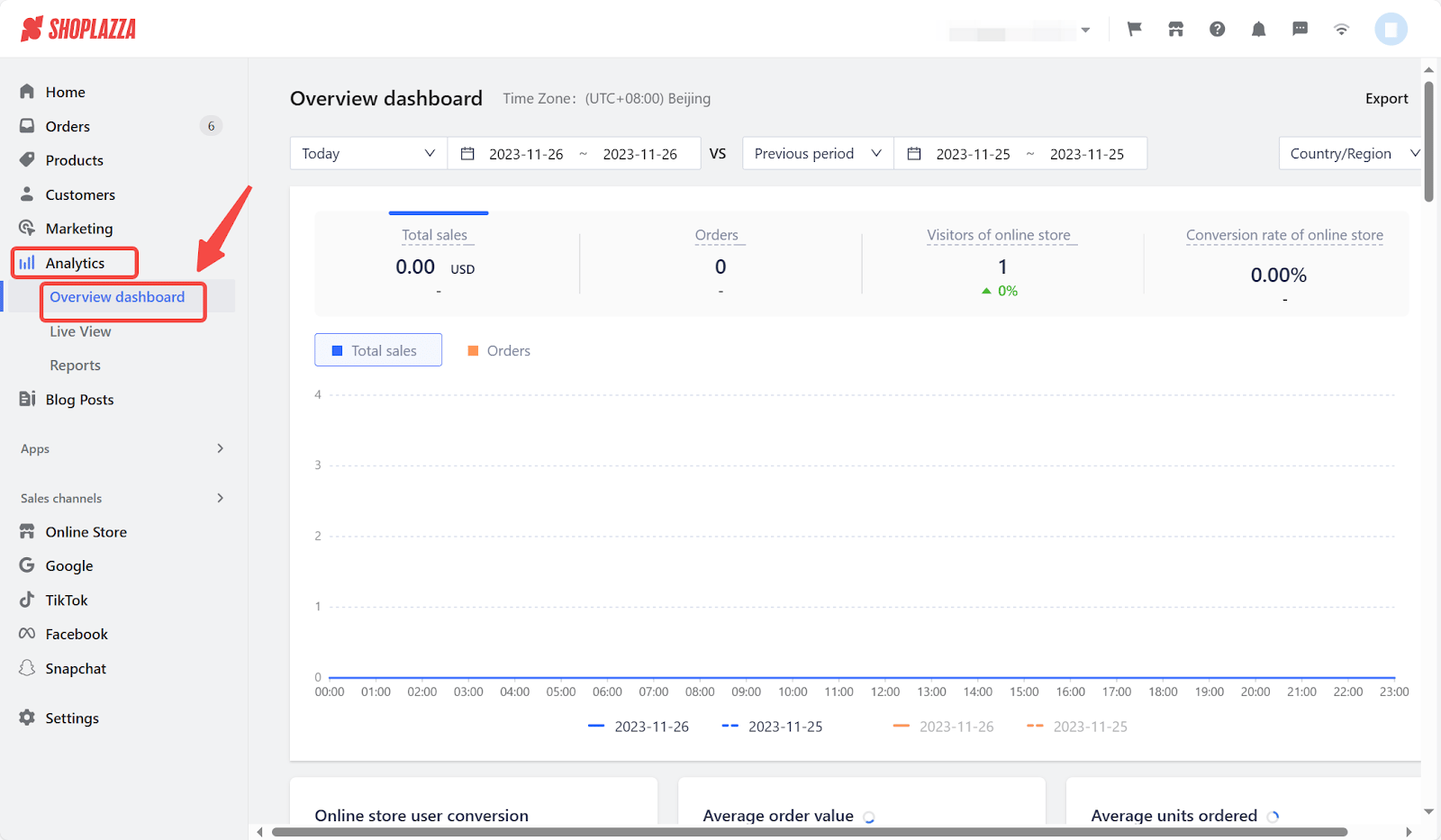1441x840 pixels.
Task: Click the Average order value heading
Action: coord(778,816)
